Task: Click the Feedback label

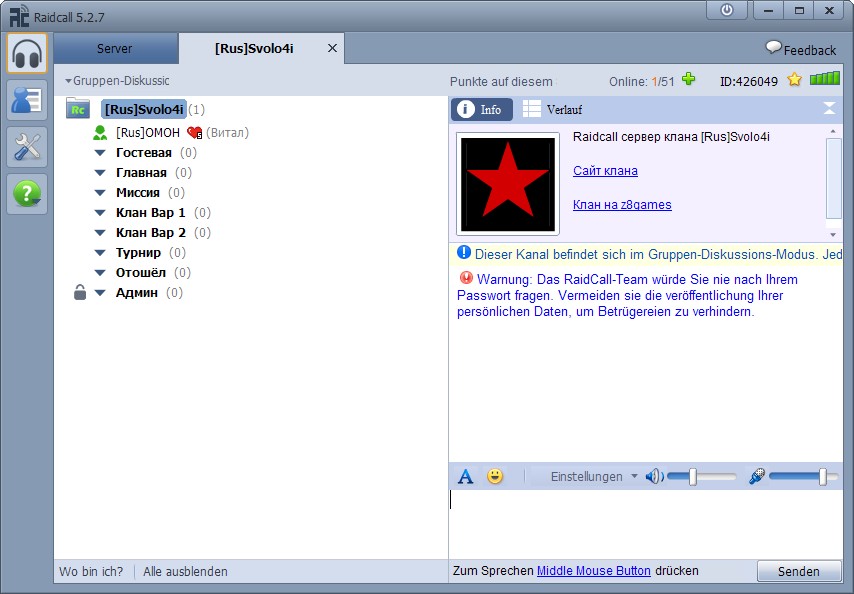Action: 809,50
